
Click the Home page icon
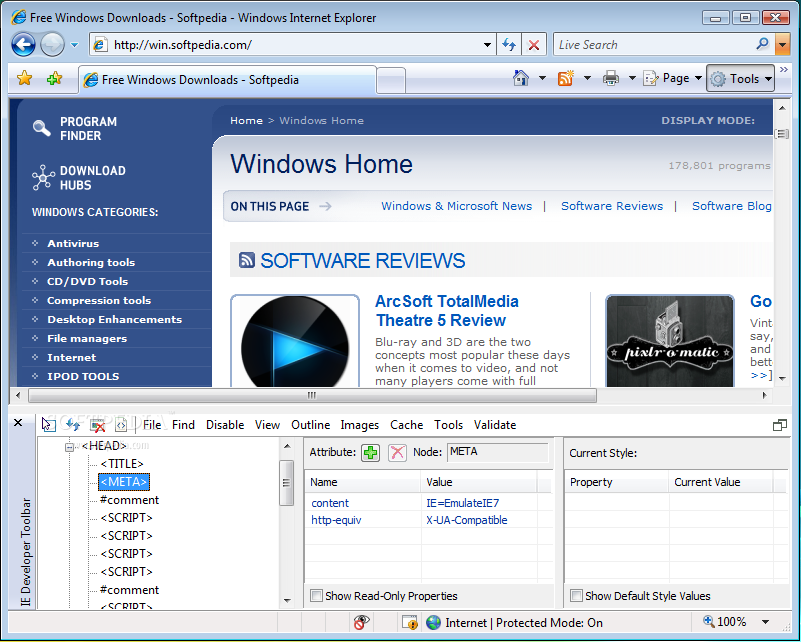pyautogui.click(x=521, y=78)
